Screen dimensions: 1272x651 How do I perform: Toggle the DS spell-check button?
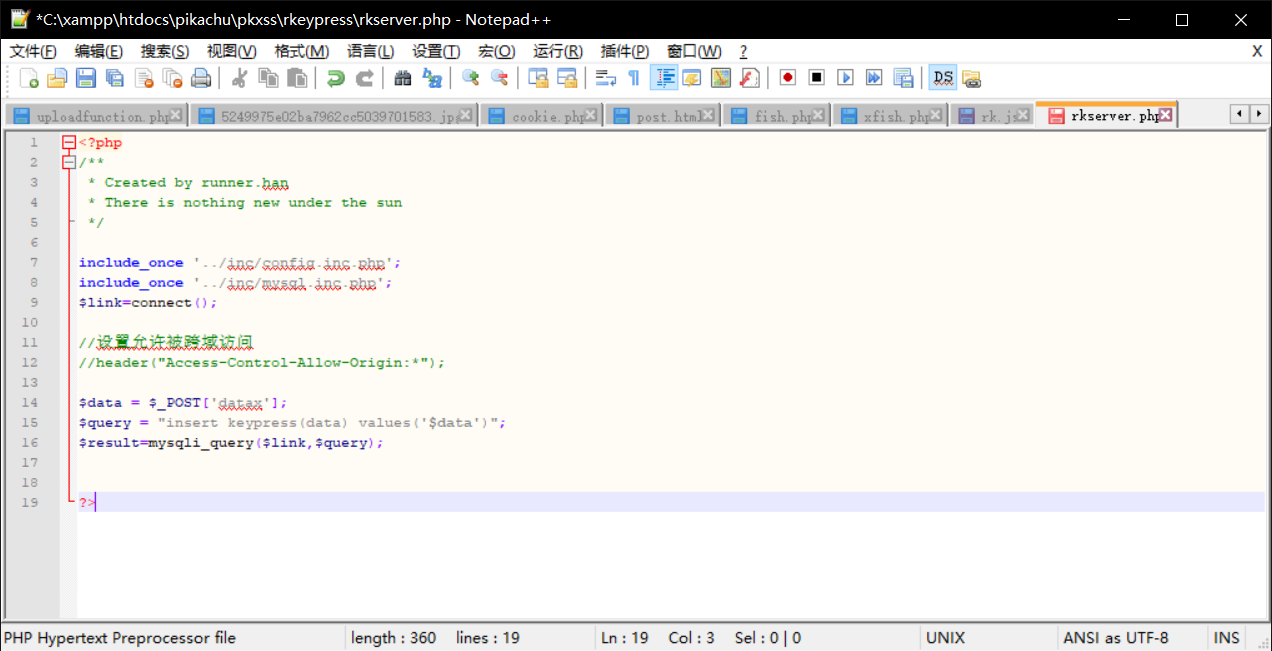[942, 78]
